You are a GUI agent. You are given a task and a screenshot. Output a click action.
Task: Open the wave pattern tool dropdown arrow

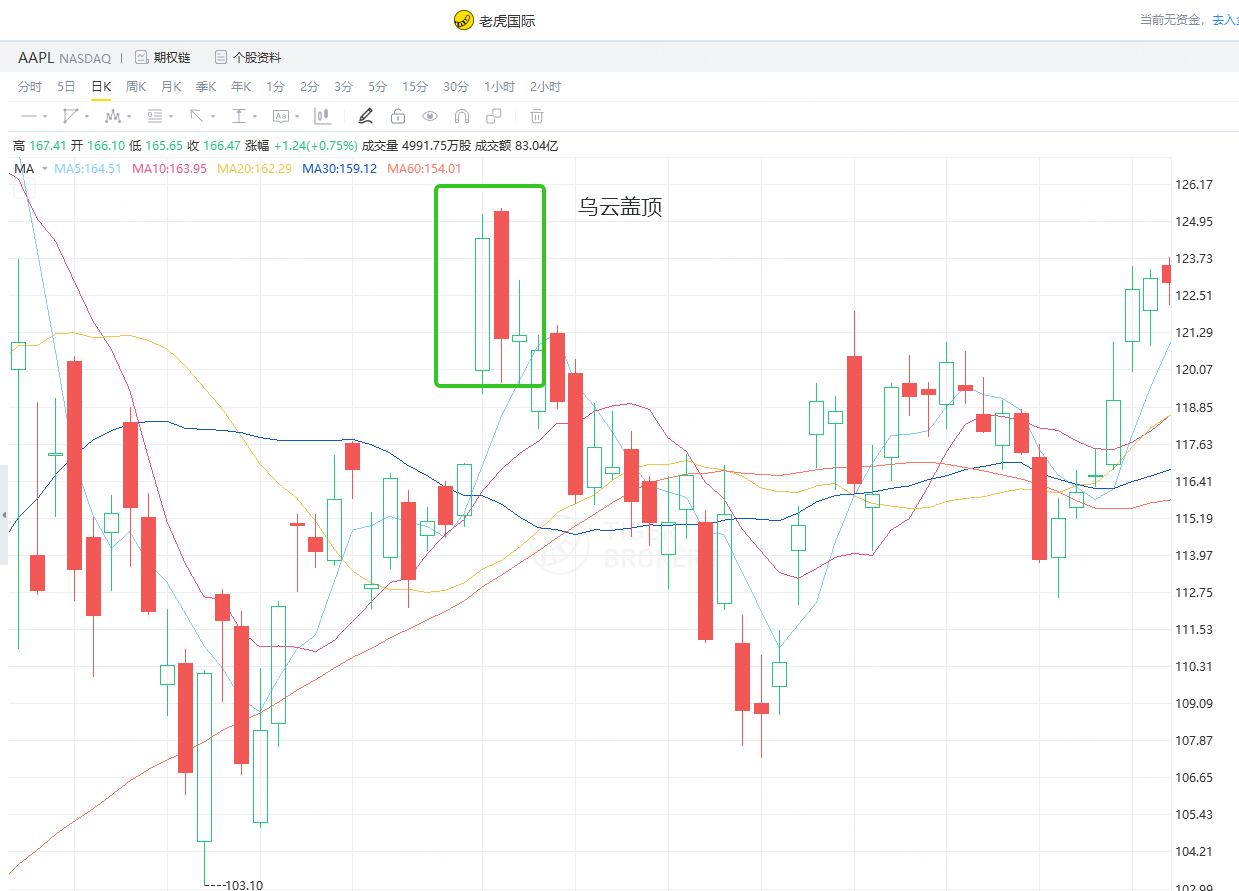(x=129, y=117)
